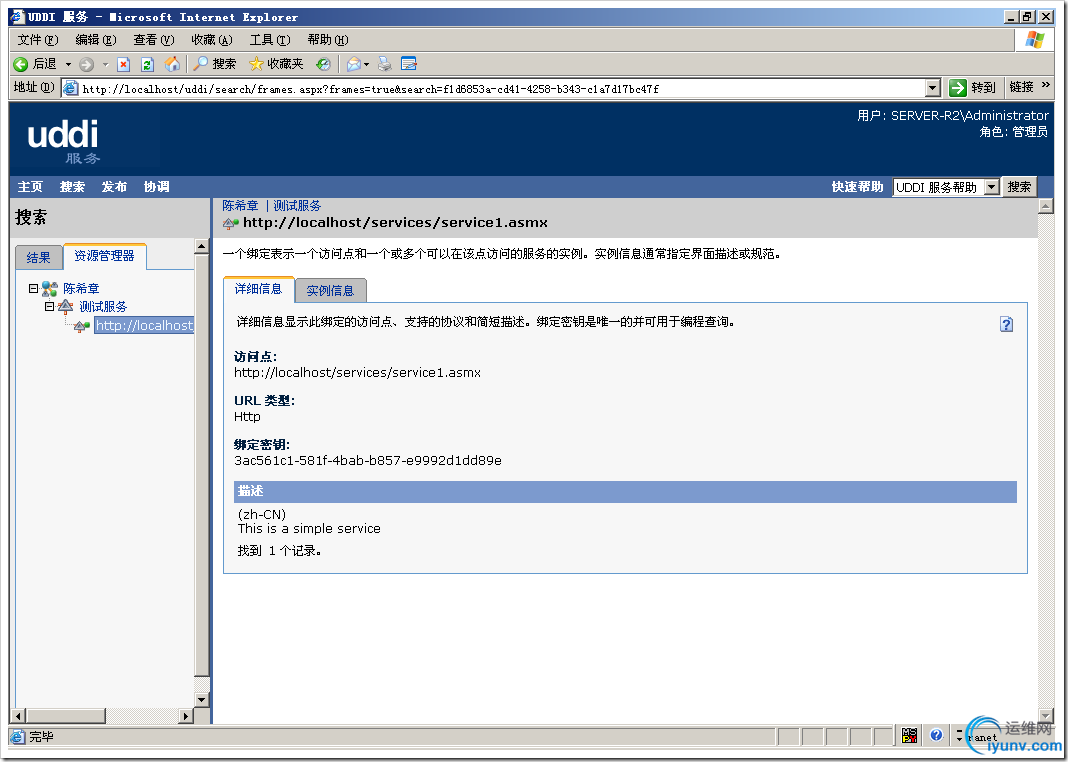Click the binding icon beside the page title

point(231,223)
